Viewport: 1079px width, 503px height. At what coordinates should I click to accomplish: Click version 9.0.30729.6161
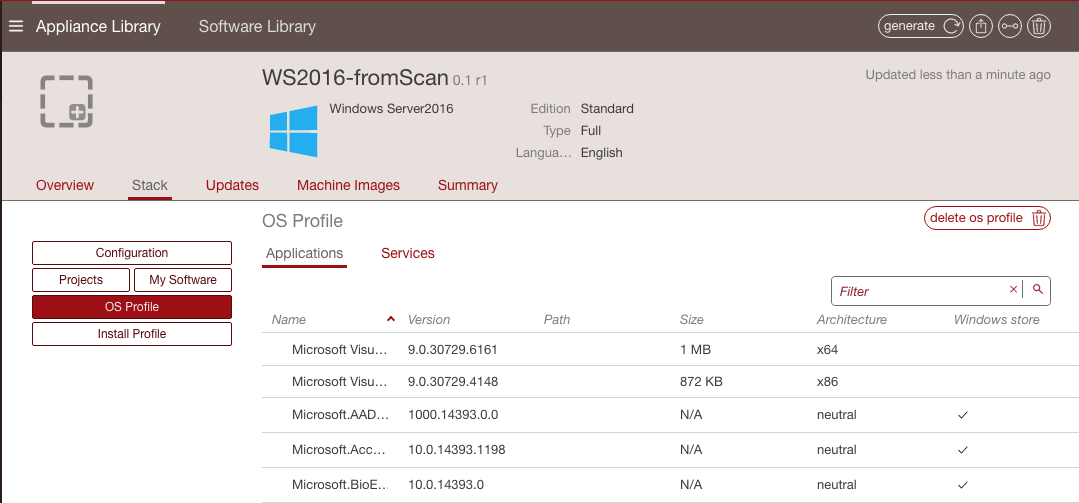pos(453,350)
